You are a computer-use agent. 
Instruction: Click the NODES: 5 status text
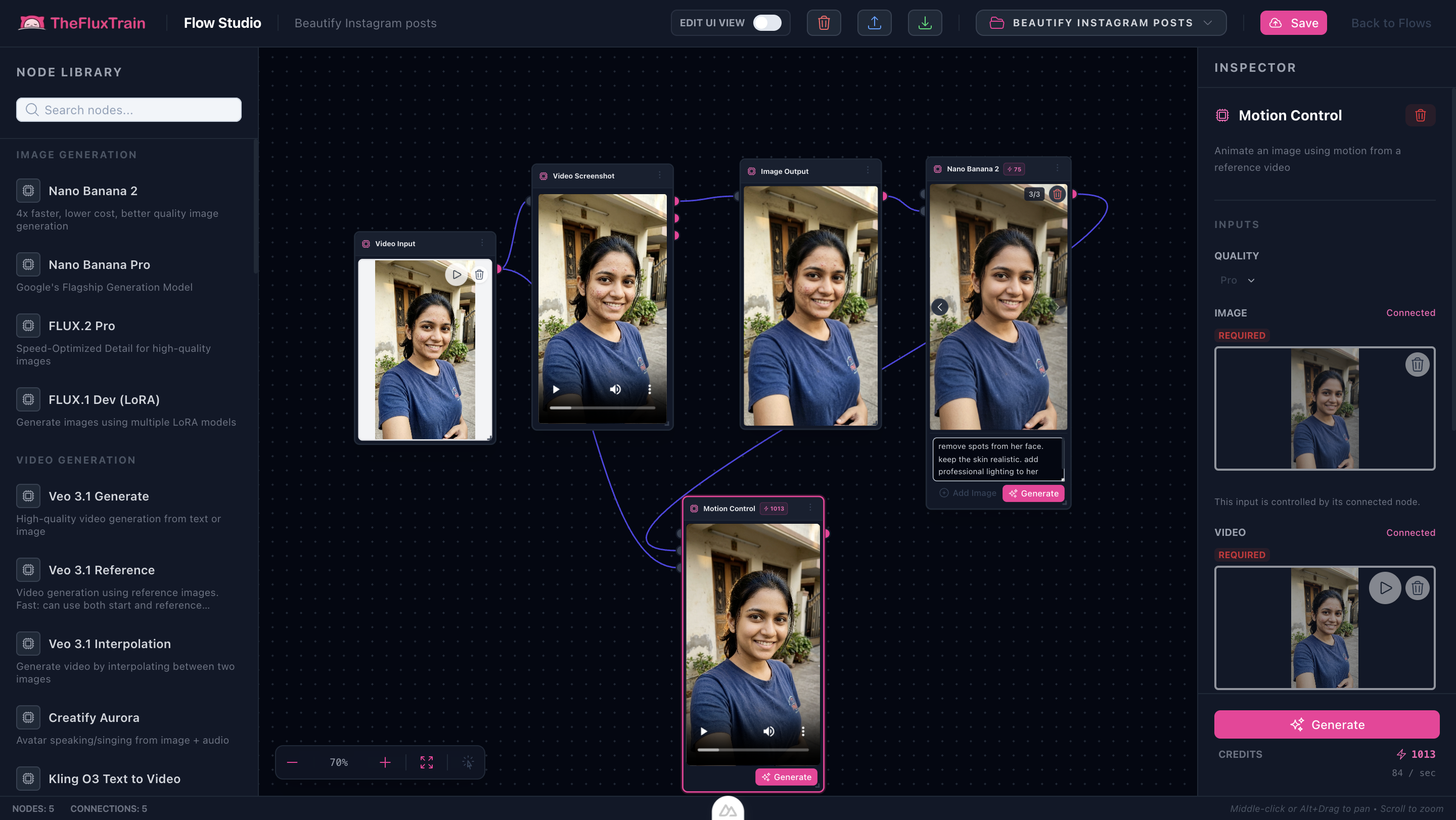[33, 808]
